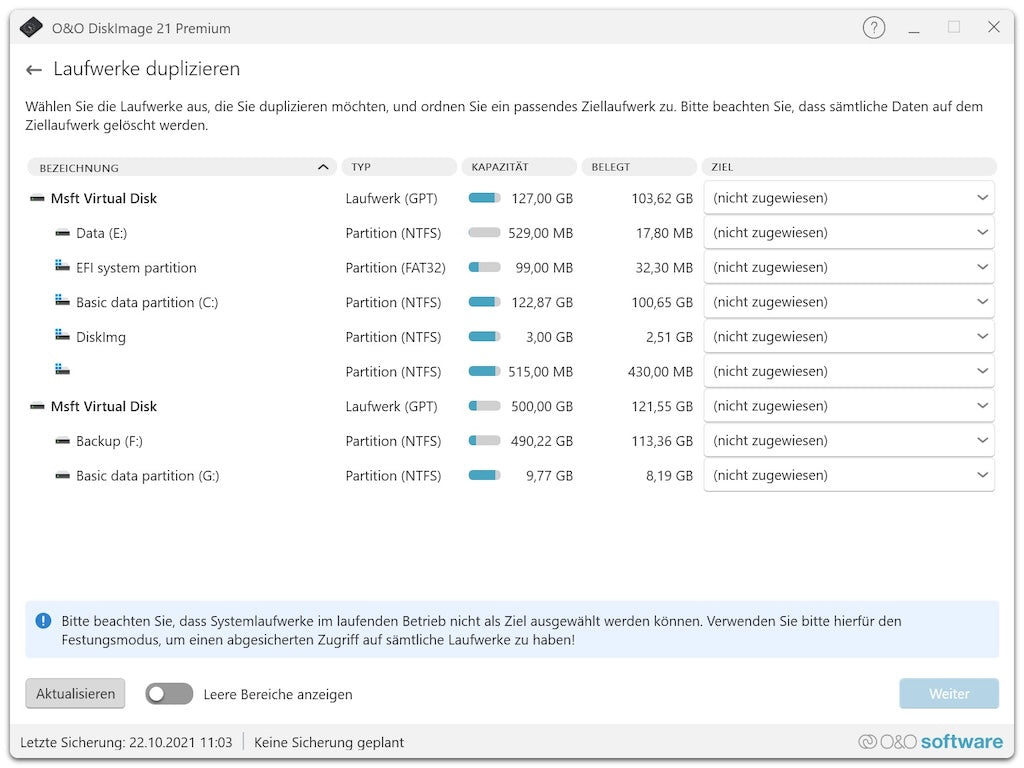Screen dimensions: 1024x768
Task: Sort by Bezeichnung column header
Action: [180, 167]
